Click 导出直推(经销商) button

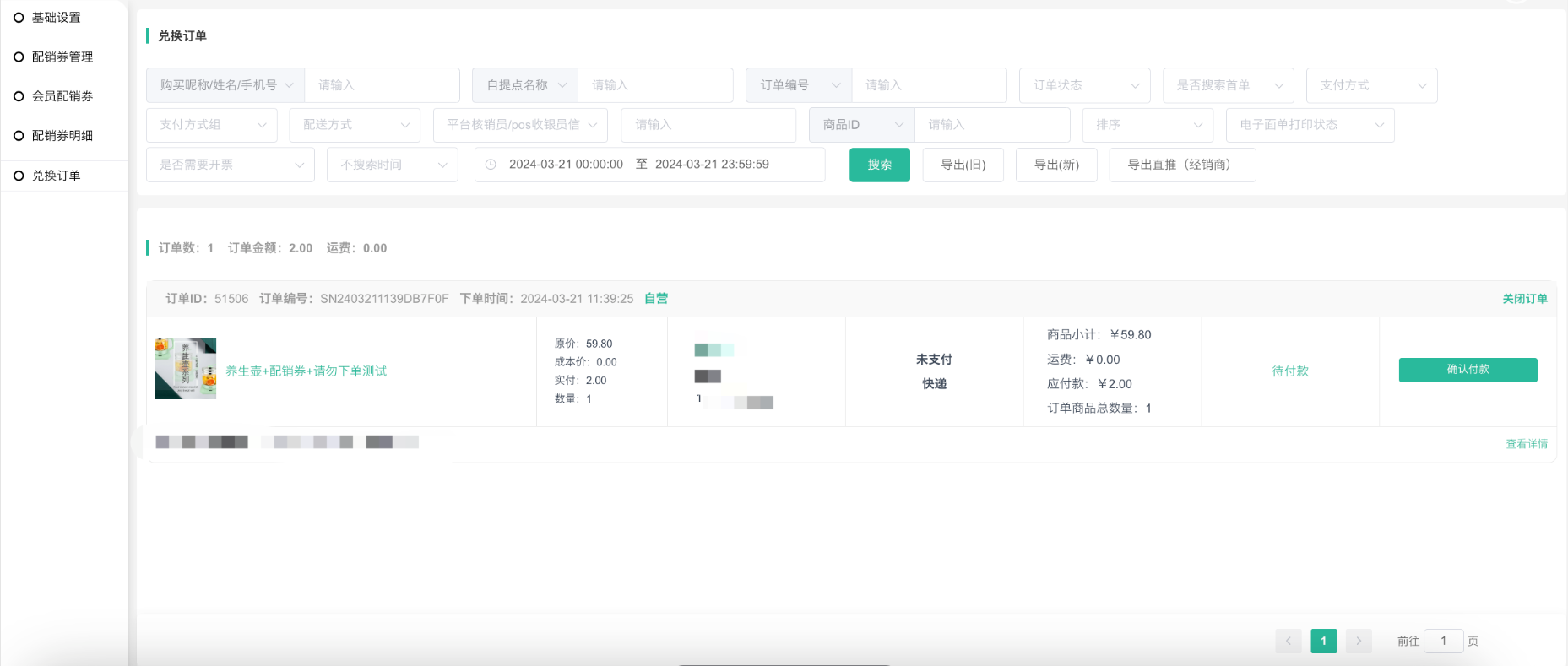click(x=1182, y=165)
